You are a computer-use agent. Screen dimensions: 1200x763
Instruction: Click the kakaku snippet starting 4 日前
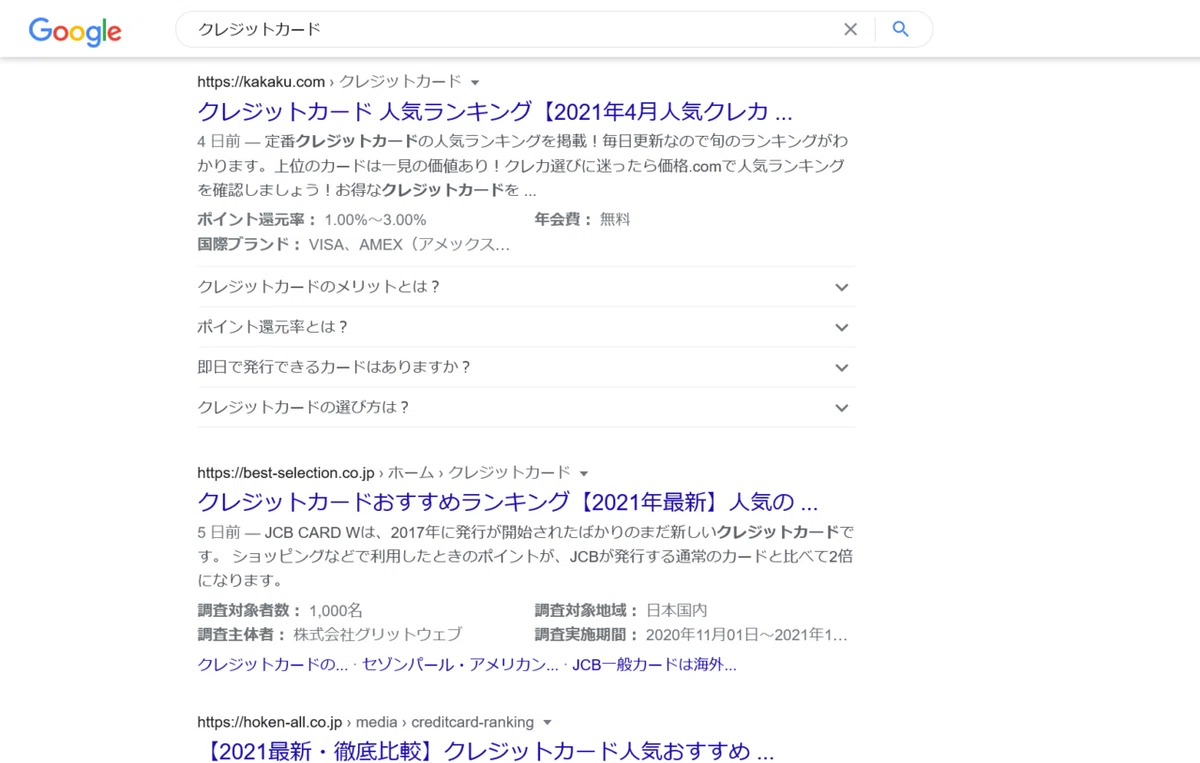(523, 165)
